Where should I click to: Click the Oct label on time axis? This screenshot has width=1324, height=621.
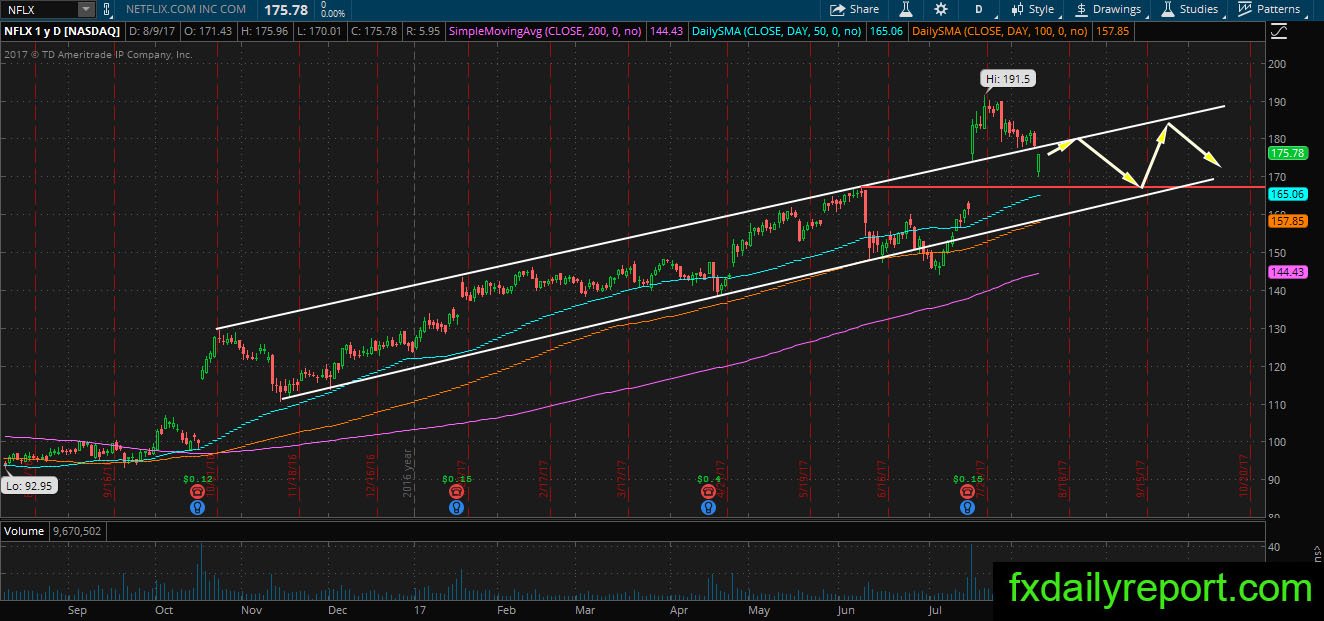click(164, 609)
